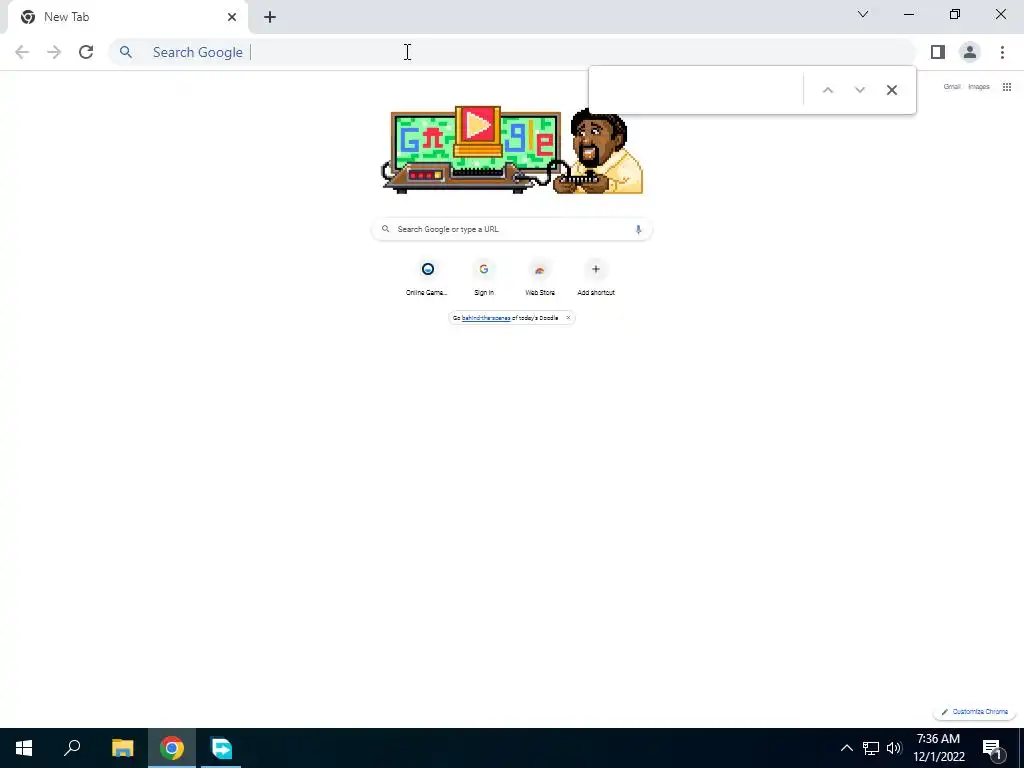Open the notification center icon
This screenshot has width=1024, height=768.
pyautogui.click(x=993, y=748)
